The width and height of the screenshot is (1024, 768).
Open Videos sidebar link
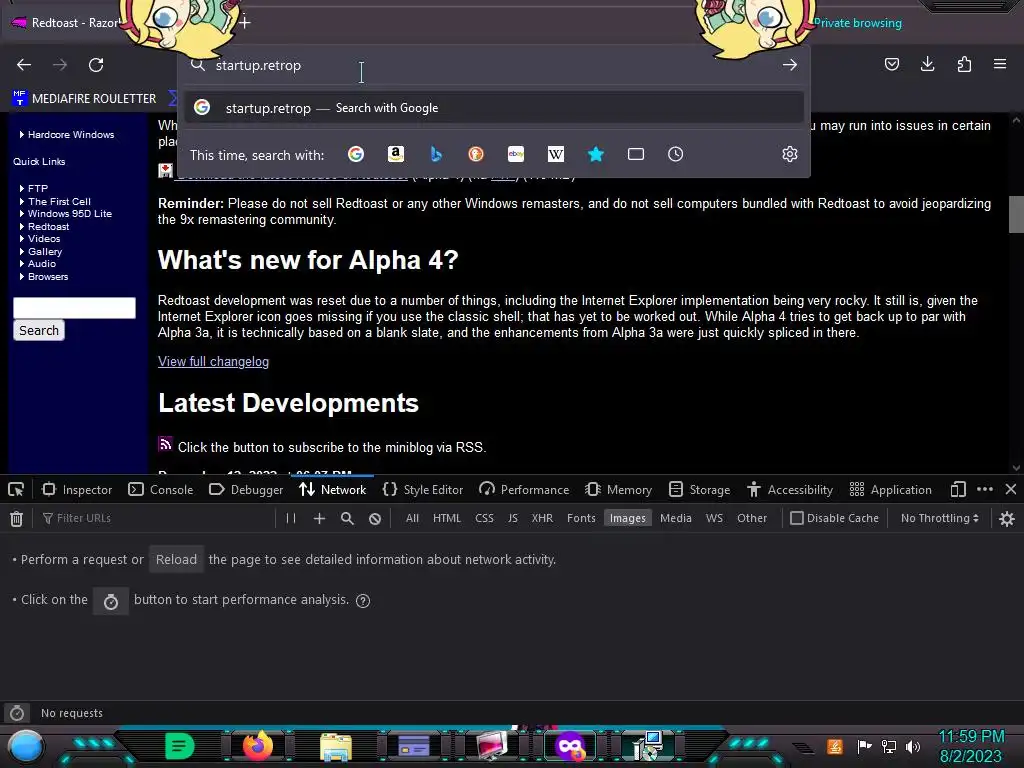[44, 238]
